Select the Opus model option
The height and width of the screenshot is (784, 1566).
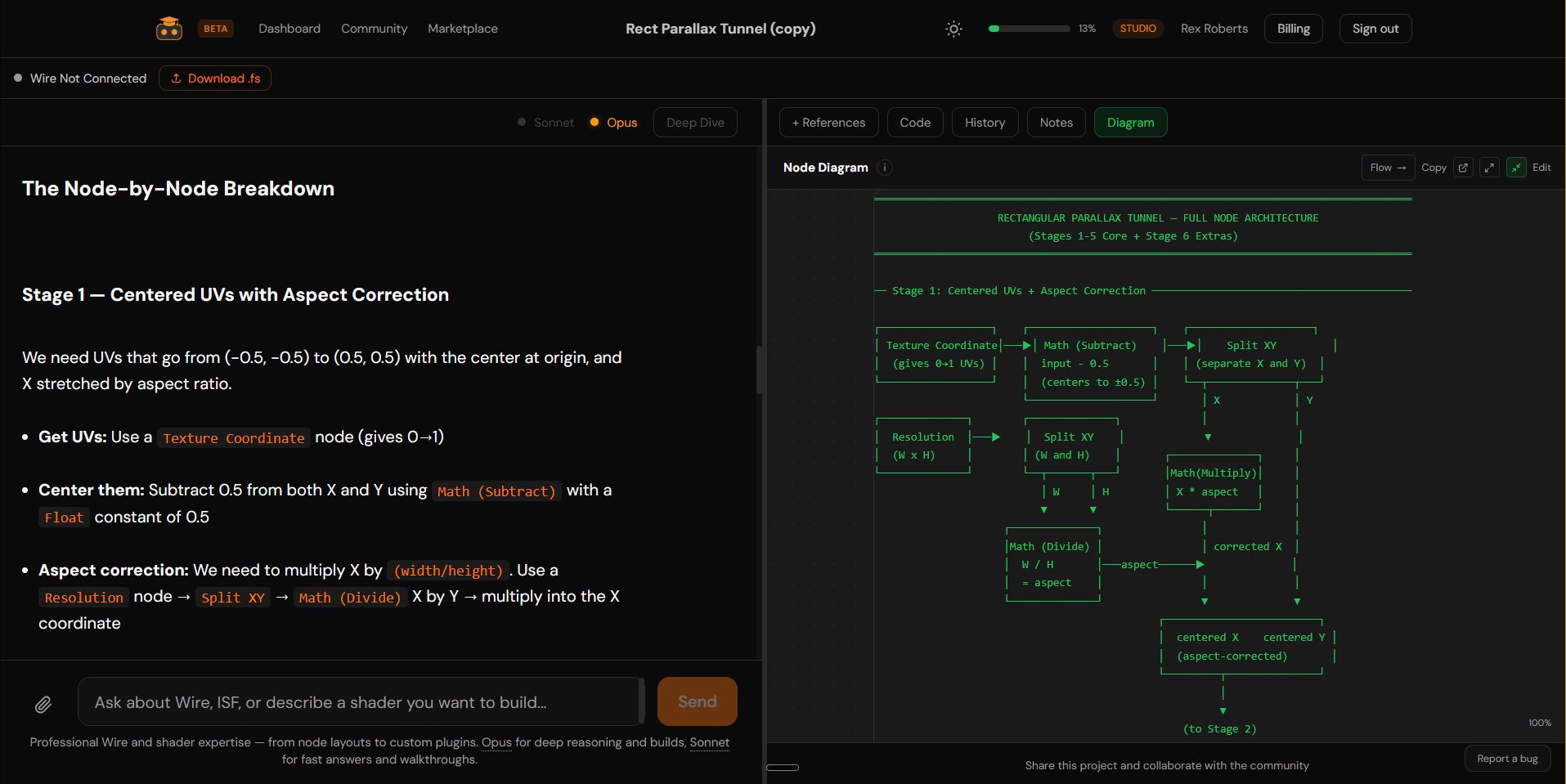click(x=614, y=123)
